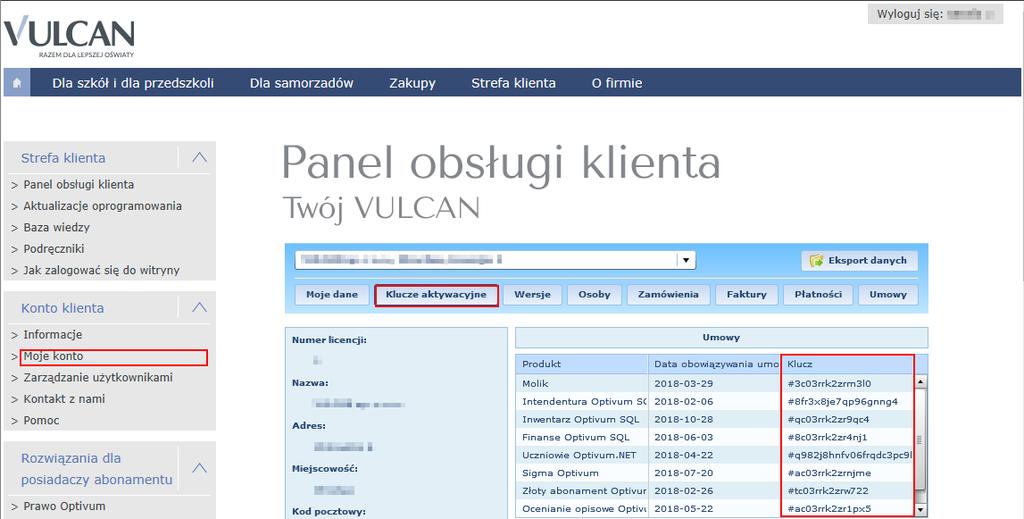1024x519 pixels.
Task: Open Zarządzanie użytkownikami link
Action: [98, 377]
